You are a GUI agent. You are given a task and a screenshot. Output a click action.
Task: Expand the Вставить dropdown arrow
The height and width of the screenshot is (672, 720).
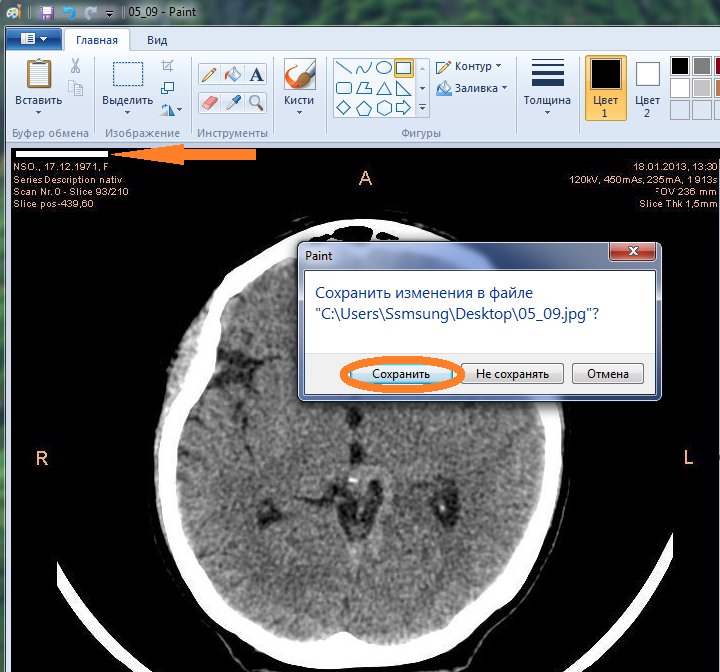[x=39, y=113]
